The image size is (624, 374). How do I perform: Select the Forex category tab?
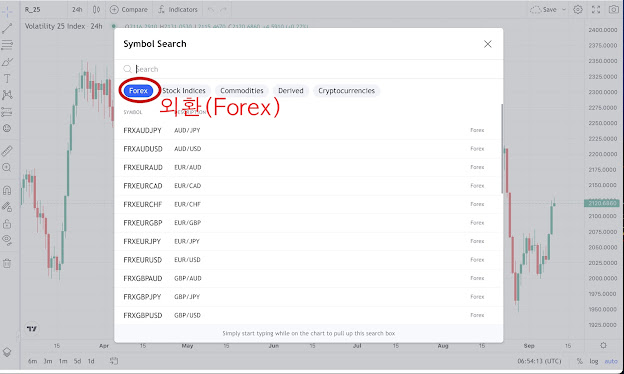click(138, 91)
